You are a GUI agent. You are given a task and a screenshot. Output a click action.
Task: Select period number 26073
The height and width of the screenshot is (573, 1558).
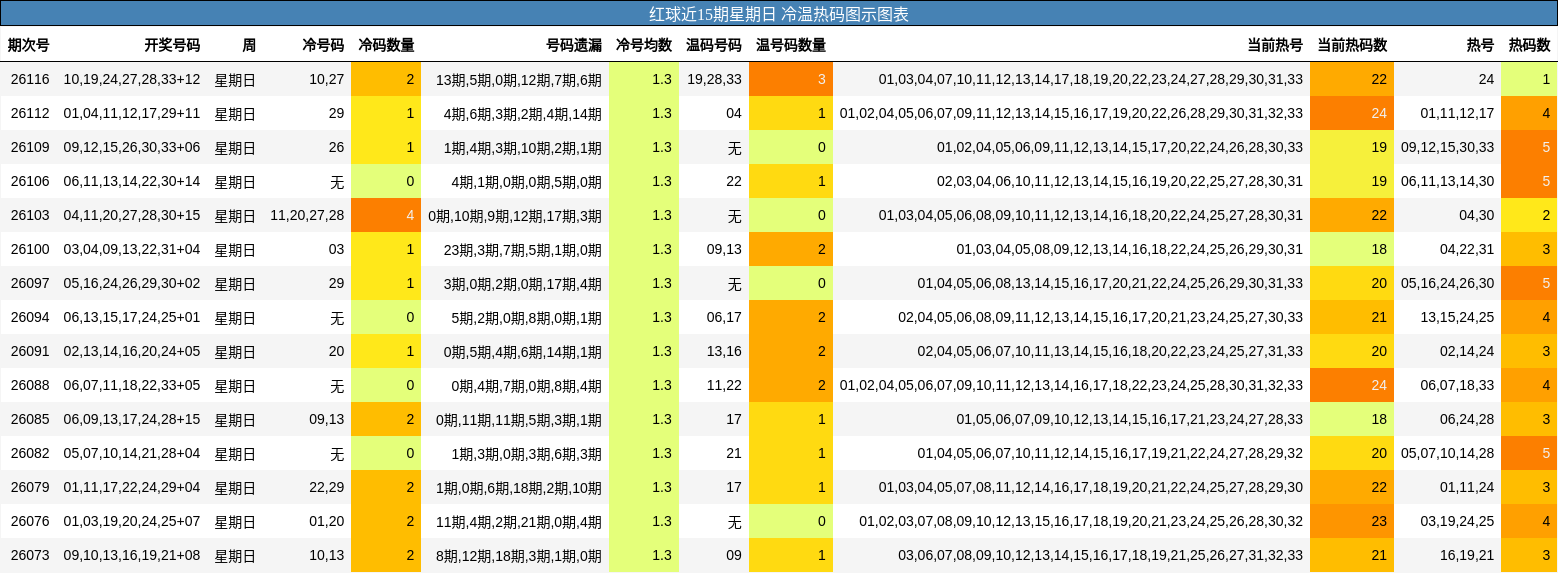[x=30, y=555]
